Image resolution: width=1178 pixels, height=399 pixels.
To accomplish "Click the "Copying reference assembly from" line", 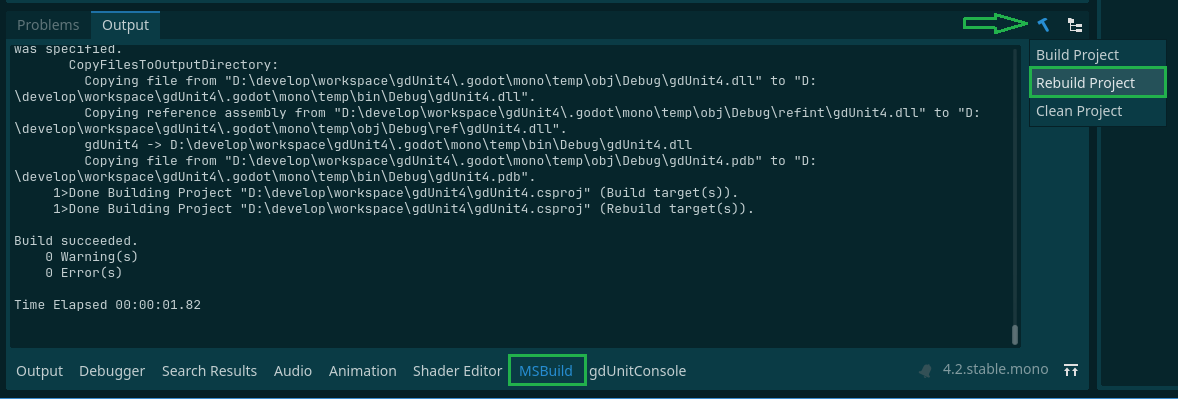I will [x=497, y=120].
